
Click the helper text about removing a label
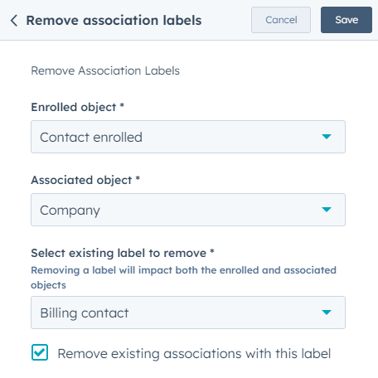click(x=184, y=277)
